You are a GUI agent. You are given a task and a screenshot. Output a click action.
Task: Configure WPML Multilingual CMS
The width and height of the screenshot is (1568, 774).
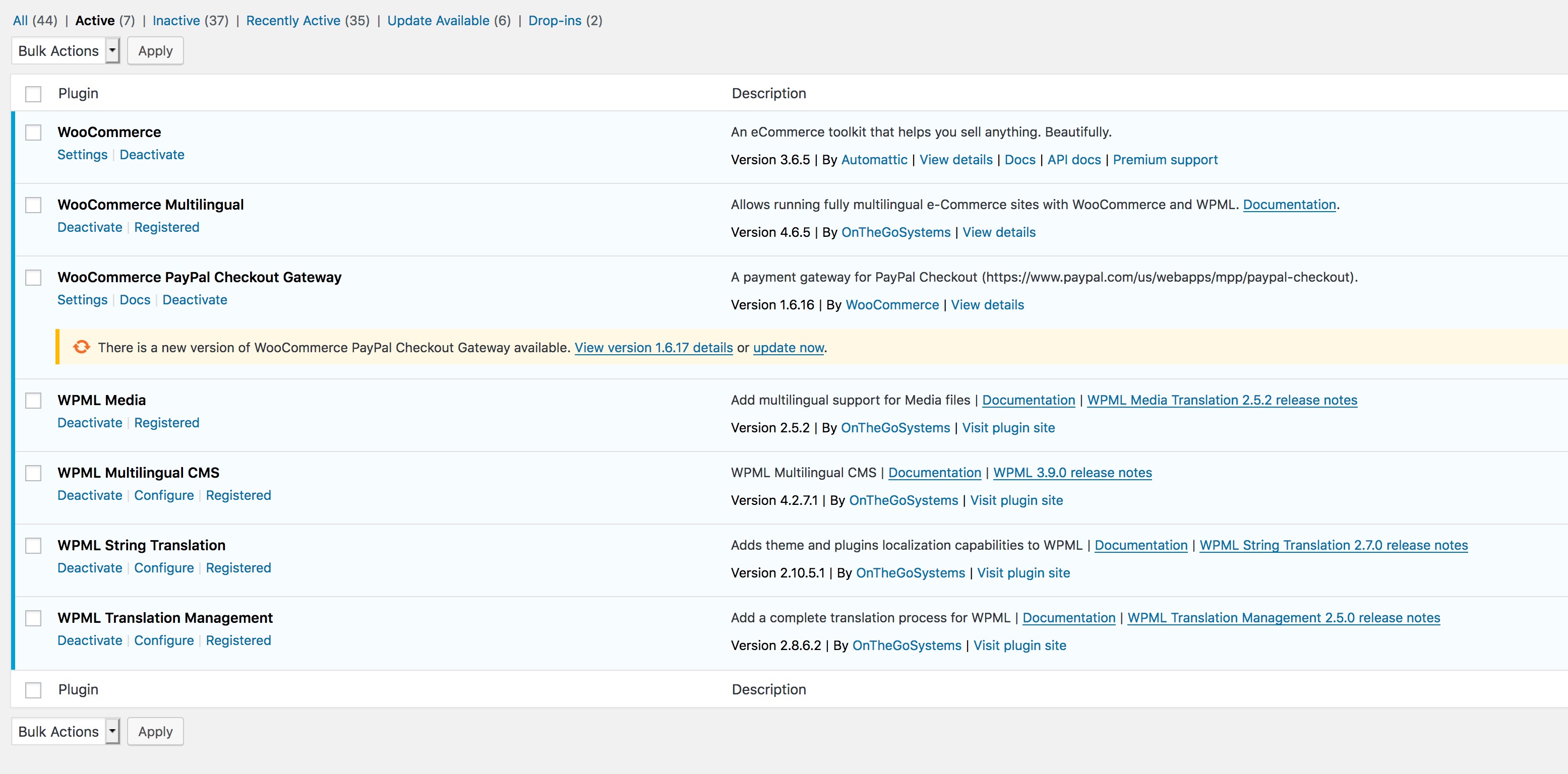(164, 495)
